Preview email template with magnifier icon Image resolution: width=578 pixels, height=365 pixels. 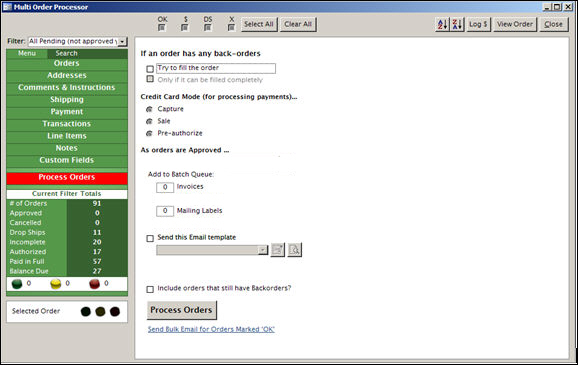pos(295,250)
